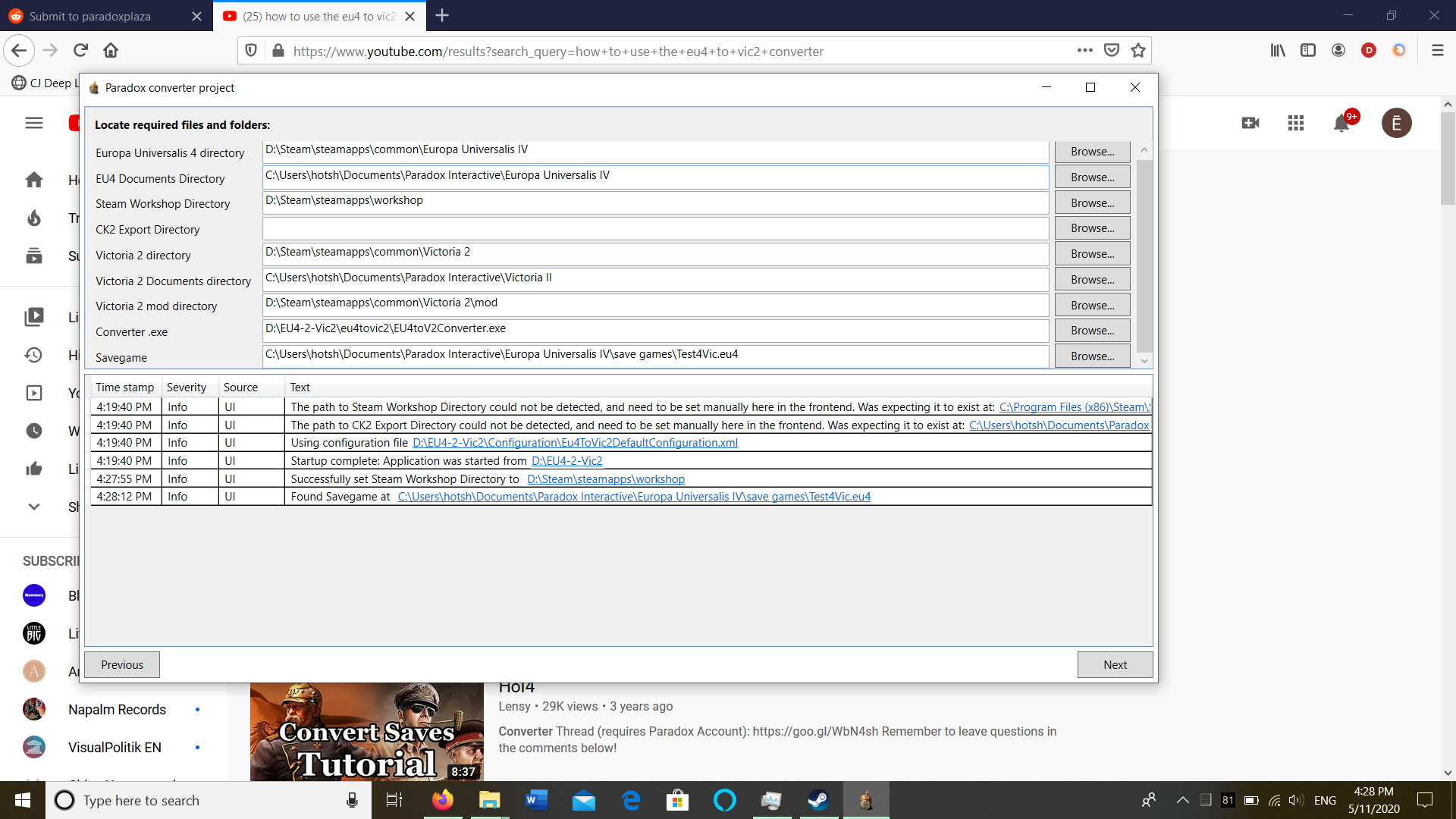Click the Firefox back arrow button

pyautogui.click(x=19, y=51)
